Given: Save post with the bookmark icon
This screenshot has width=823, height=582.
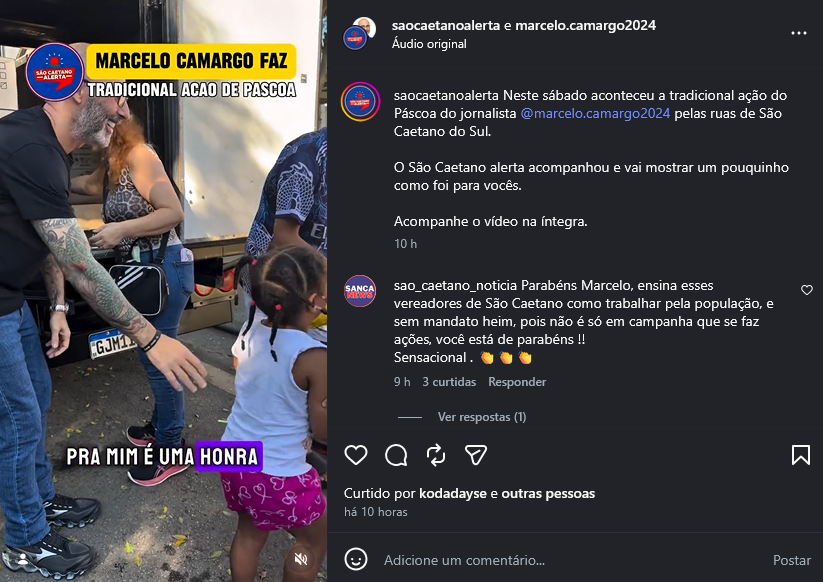Looking at the screenshot, I should (x=801, y=455).
